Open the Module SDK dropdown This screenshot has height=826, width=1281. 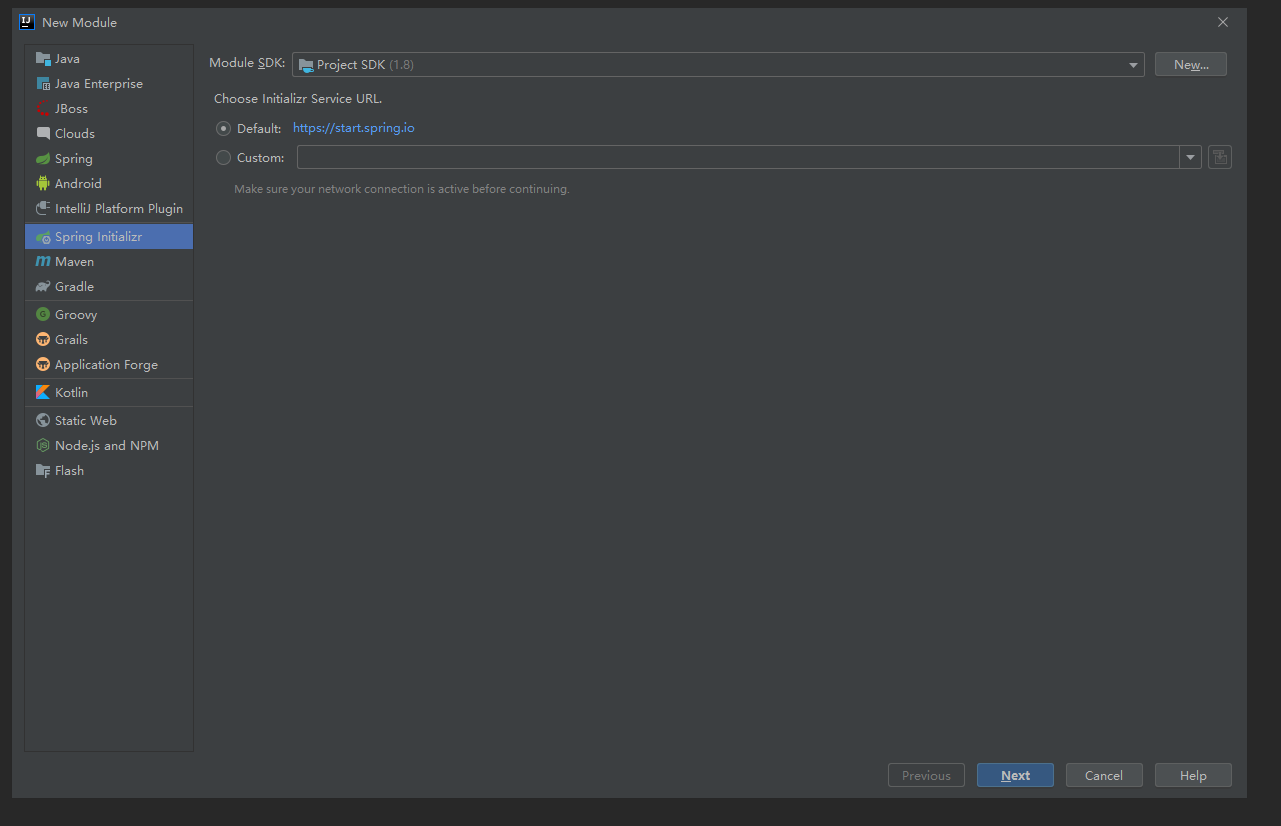tap(718, 65)
